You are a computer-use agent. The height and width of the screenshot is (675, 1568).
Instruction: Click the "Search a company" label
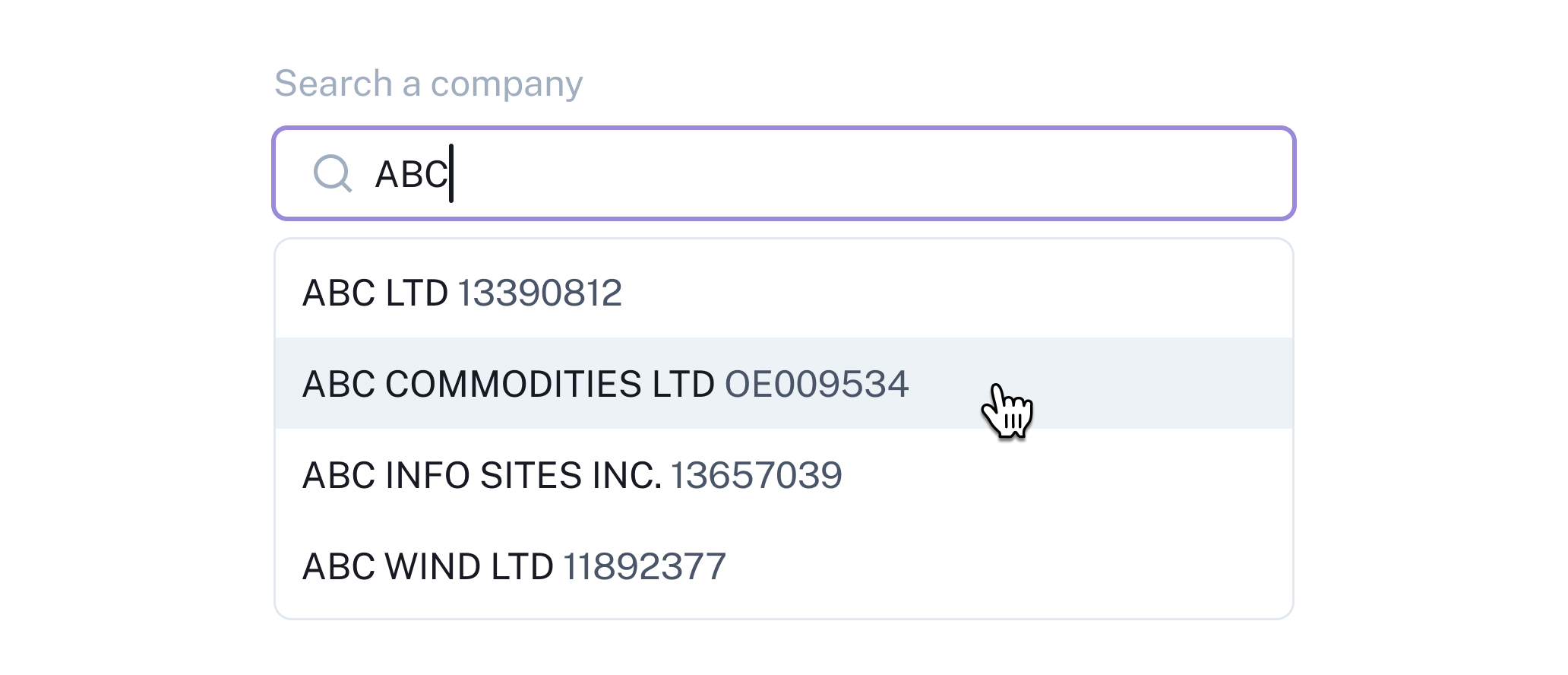tap(428, 83)
